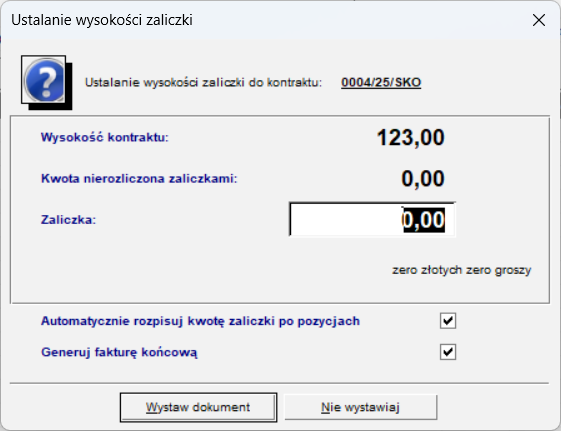
Task: Click the Wysokość kontraktu label
Action: click(104, 137)
